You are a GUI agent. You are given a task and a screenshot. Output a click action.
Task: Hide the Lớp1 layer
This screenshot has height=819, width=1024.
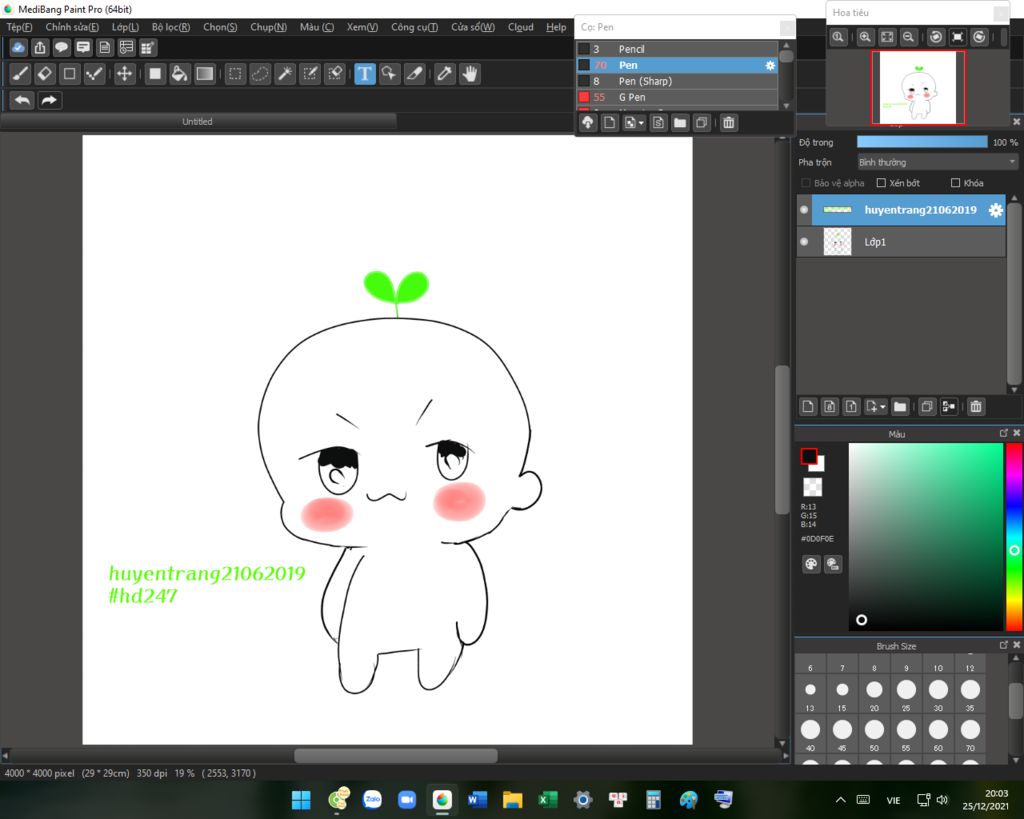[804, 242]
